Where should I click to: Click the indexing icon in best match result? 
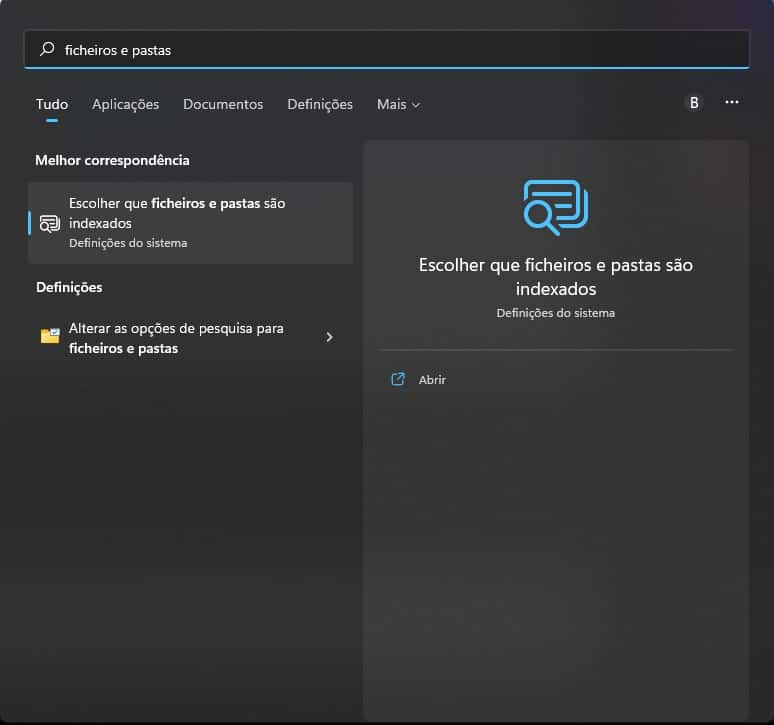(50, 223)
